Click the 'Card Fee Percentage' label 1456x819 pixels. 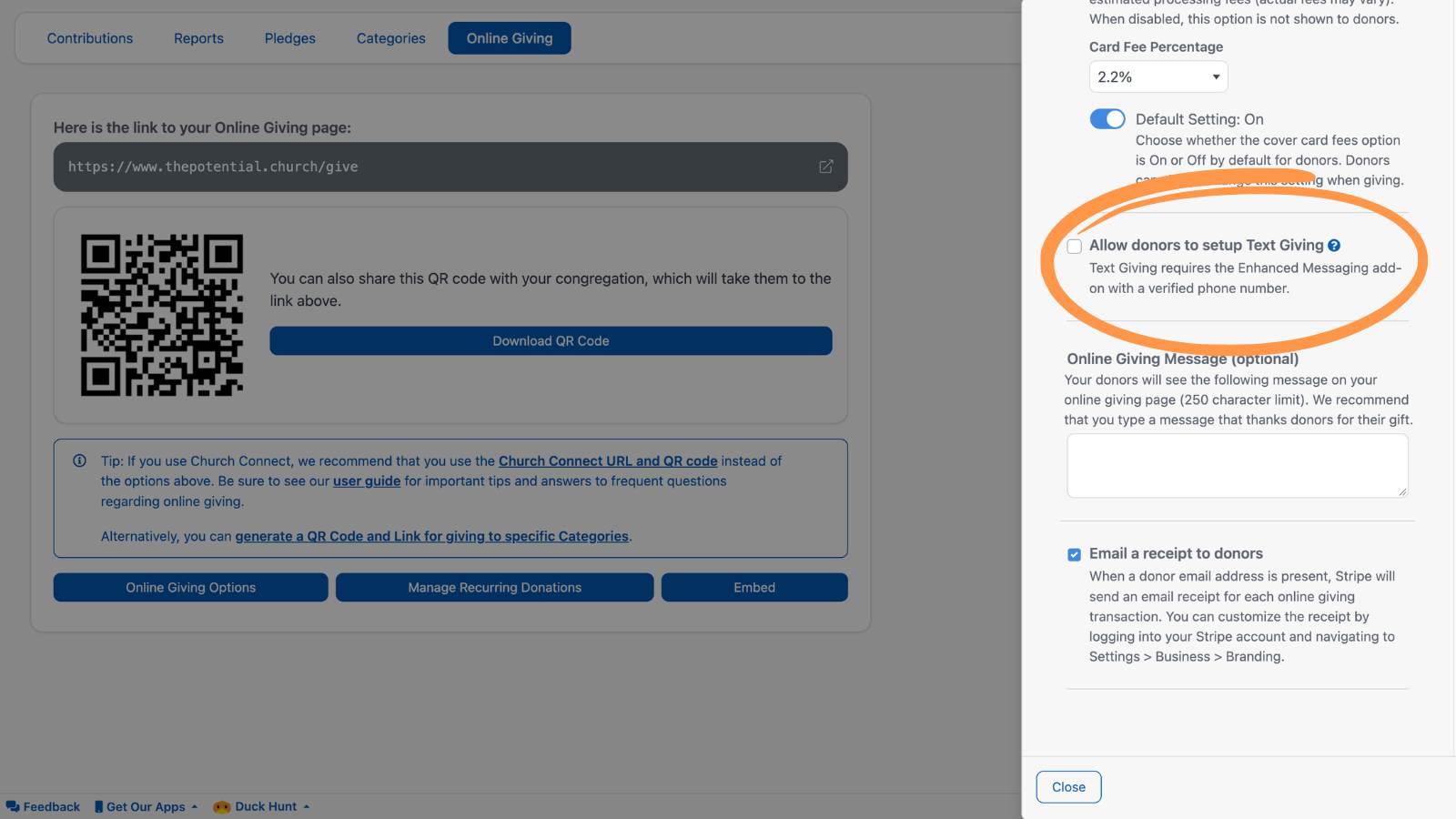1156,46
